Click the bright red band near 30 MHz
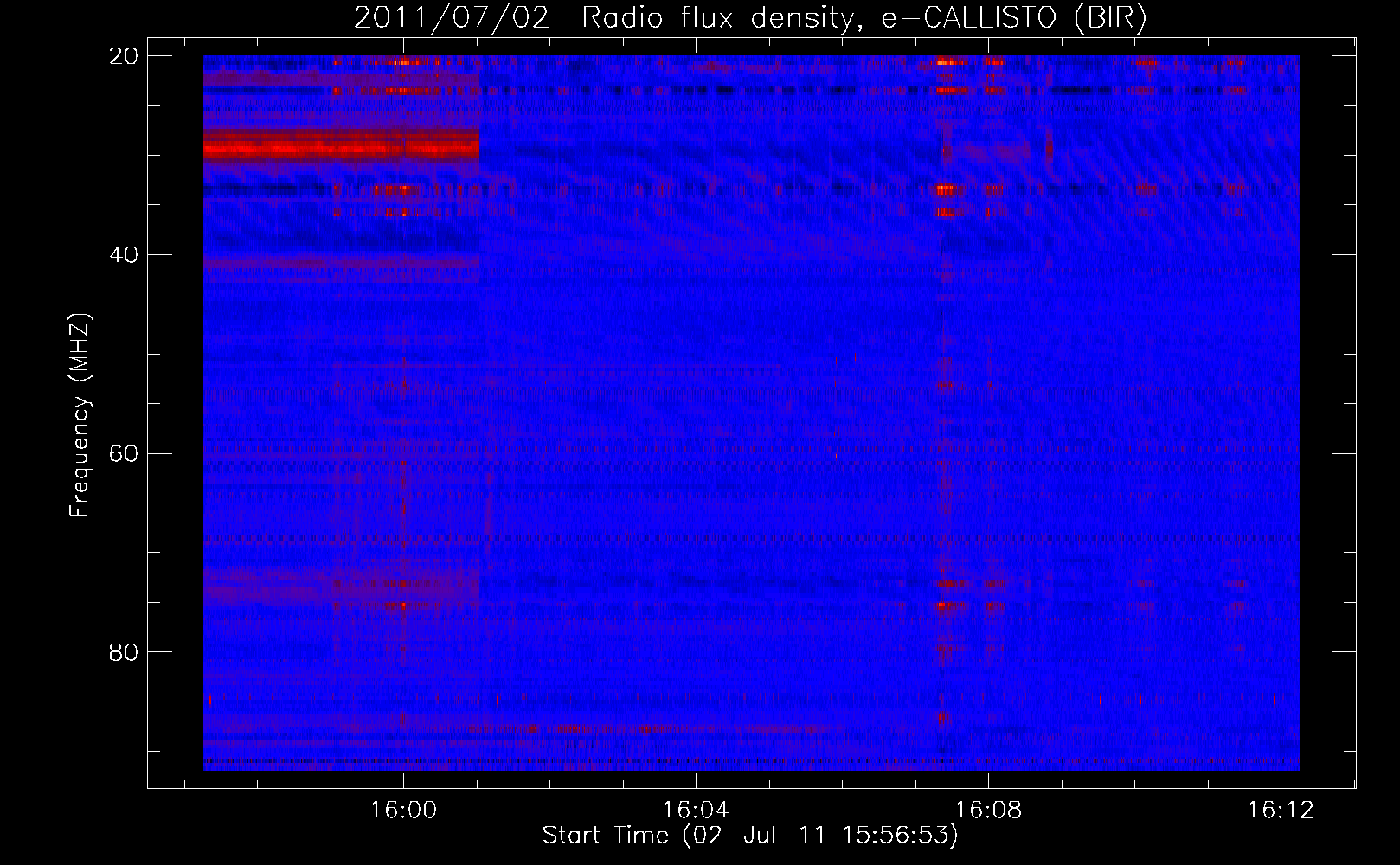Image resolution: width=1400 pixels, height=865 pixels. click(x=341, y=145)
